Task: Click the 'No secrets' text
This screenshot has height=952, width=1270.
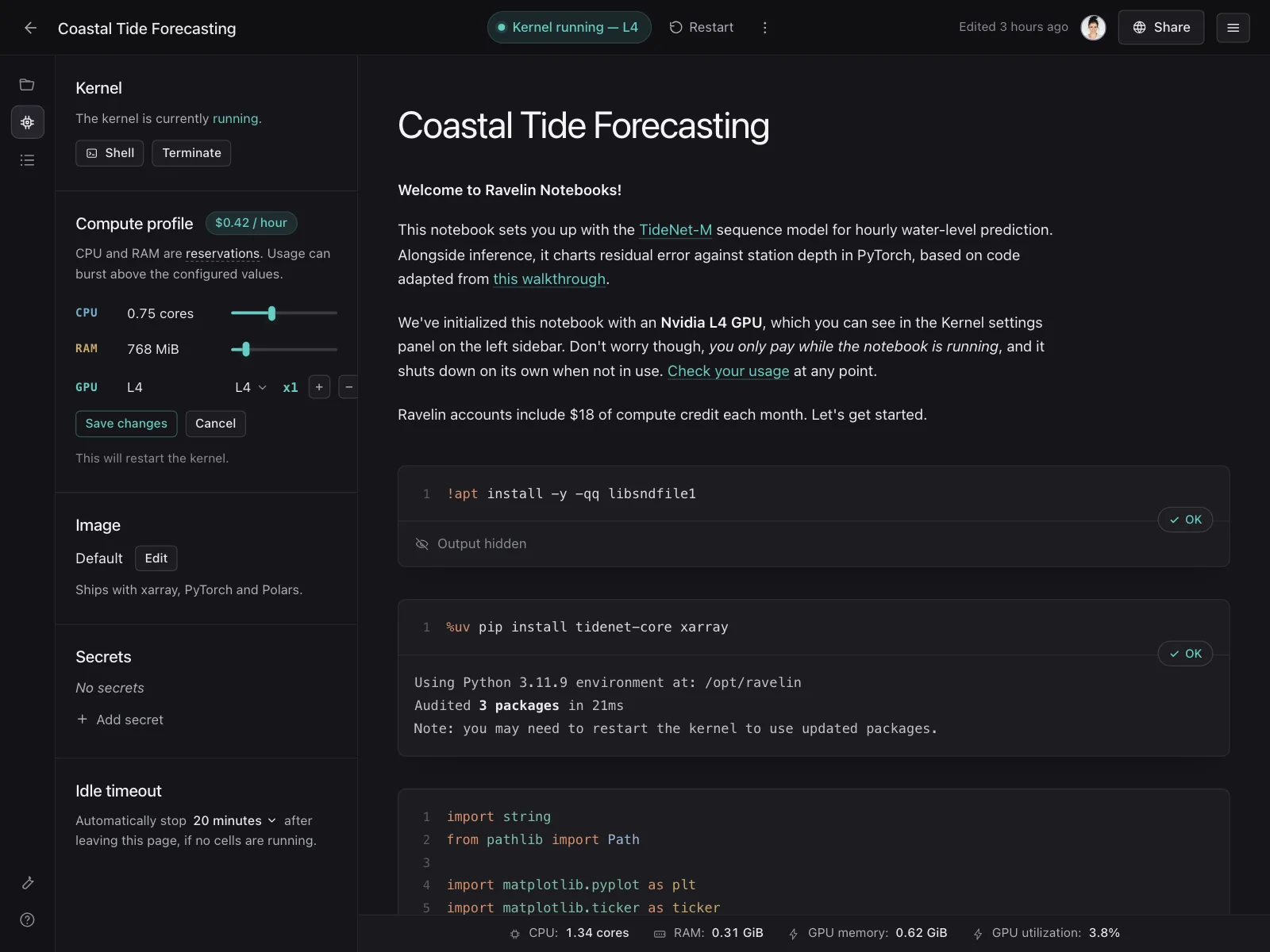Action: point(110,688)
